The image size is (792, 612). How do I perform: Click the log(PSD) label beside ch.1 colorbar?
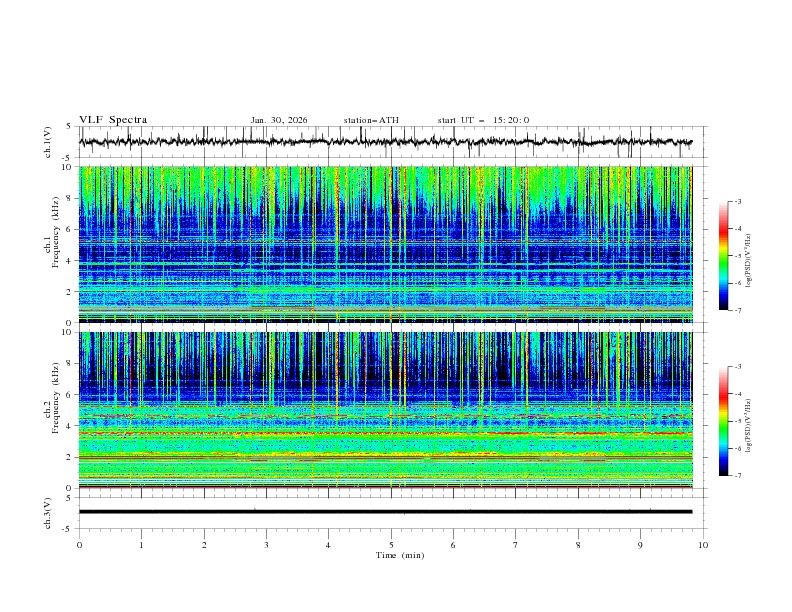tap(749, 261)
